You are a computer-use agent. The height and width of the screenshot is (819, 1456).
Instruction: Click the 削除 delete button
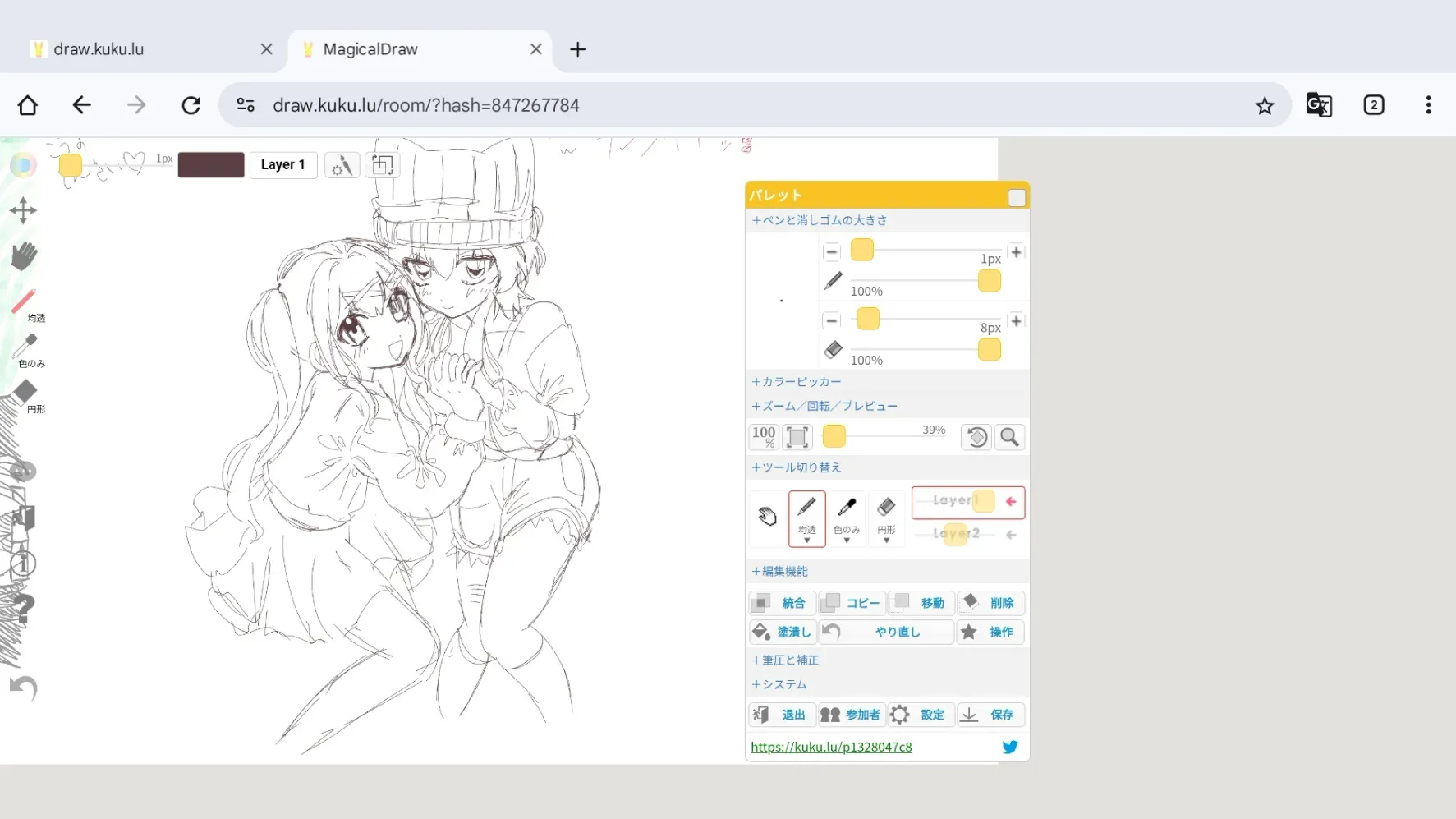pyautogui.click(x=990, y=603)
